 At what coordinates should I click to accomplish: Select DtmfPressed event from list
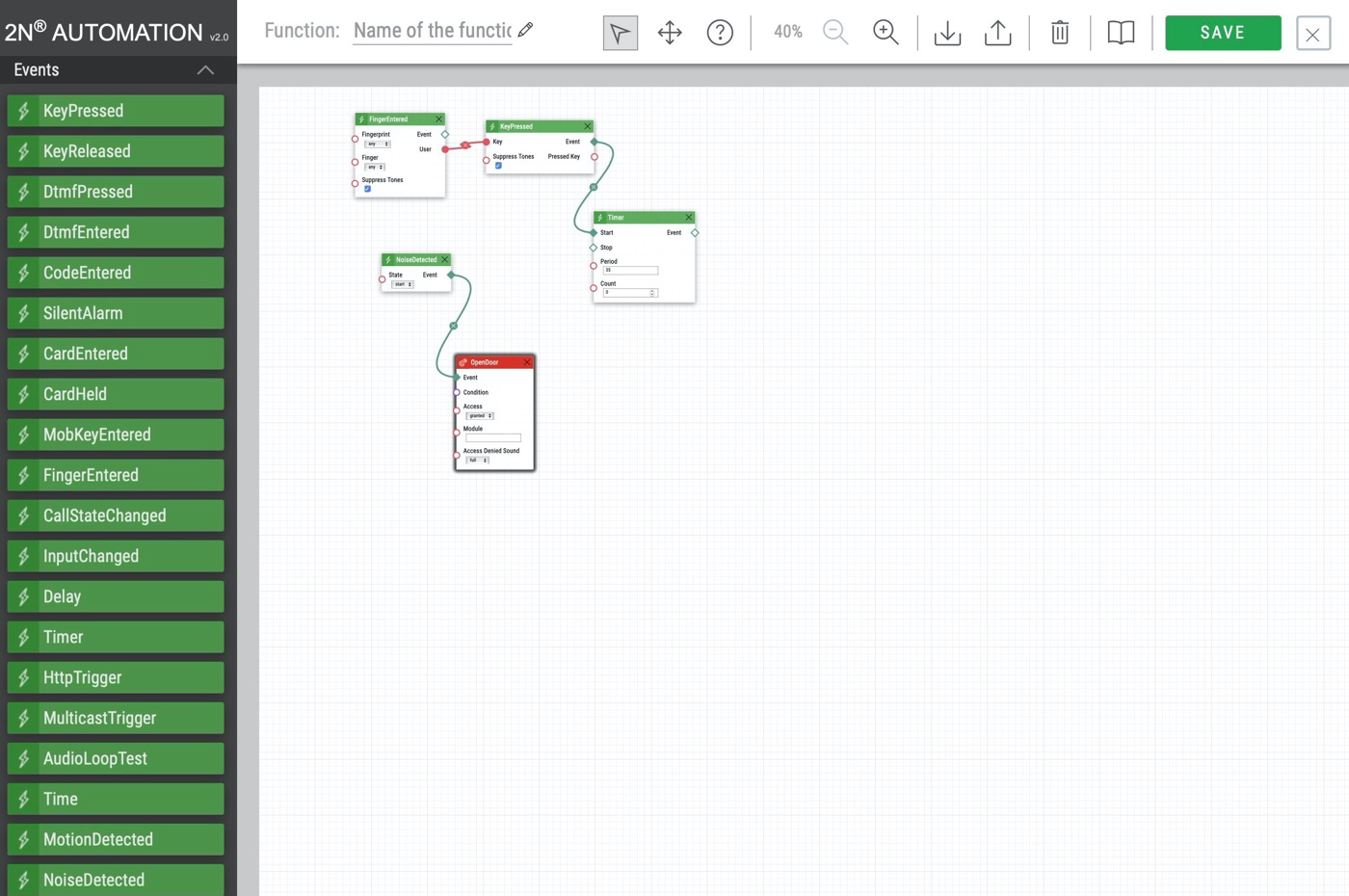coord(116,192)
